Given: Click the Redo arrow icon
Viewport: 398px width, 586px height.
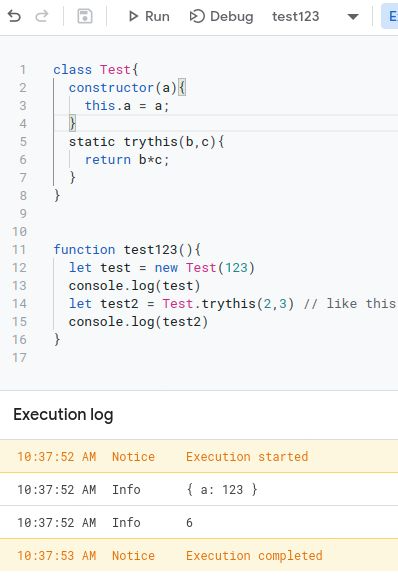Looking at the screenshot, I should 41,16.
